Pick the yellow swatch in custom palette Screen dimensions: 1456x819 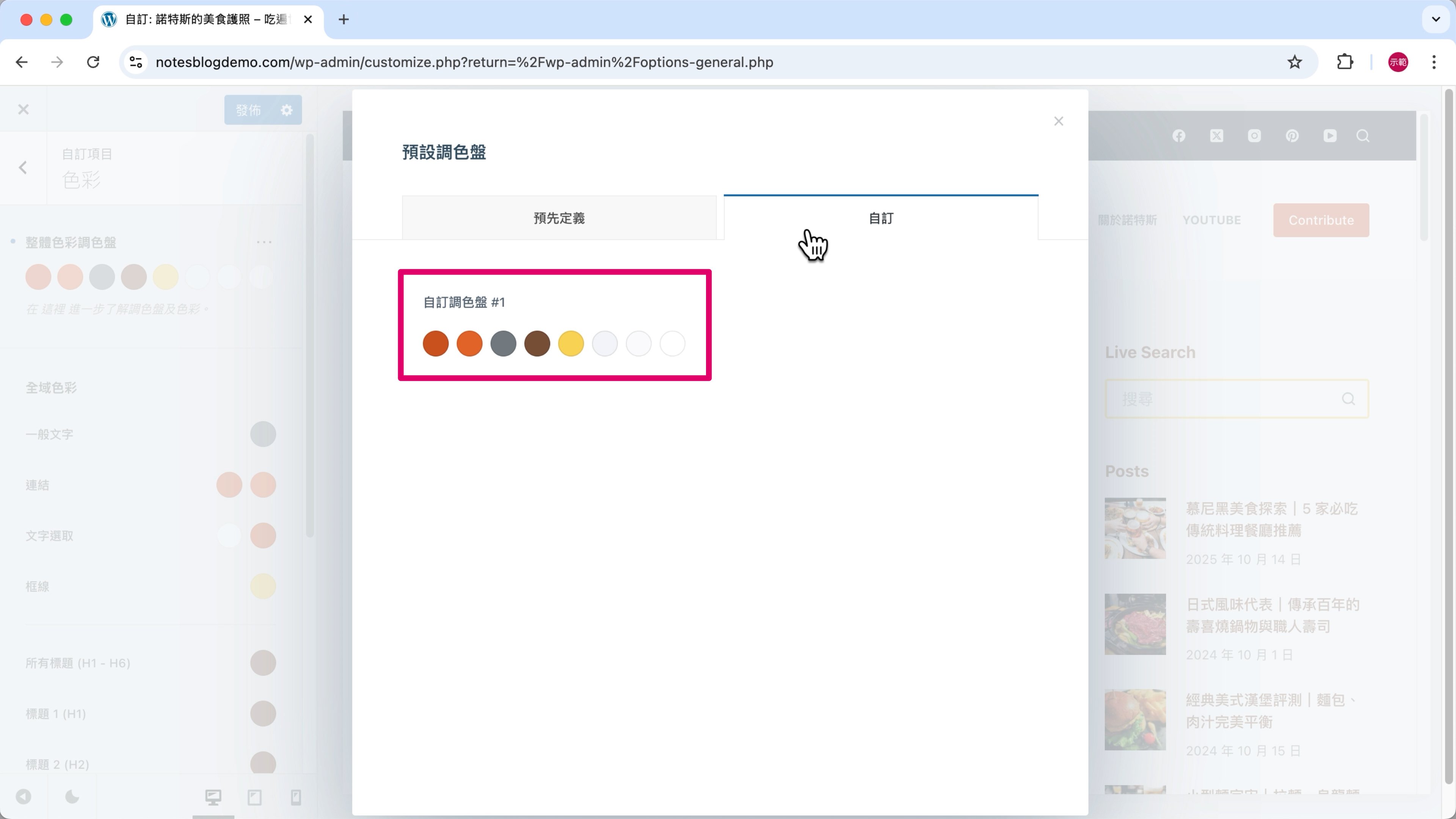pos(570,344)
